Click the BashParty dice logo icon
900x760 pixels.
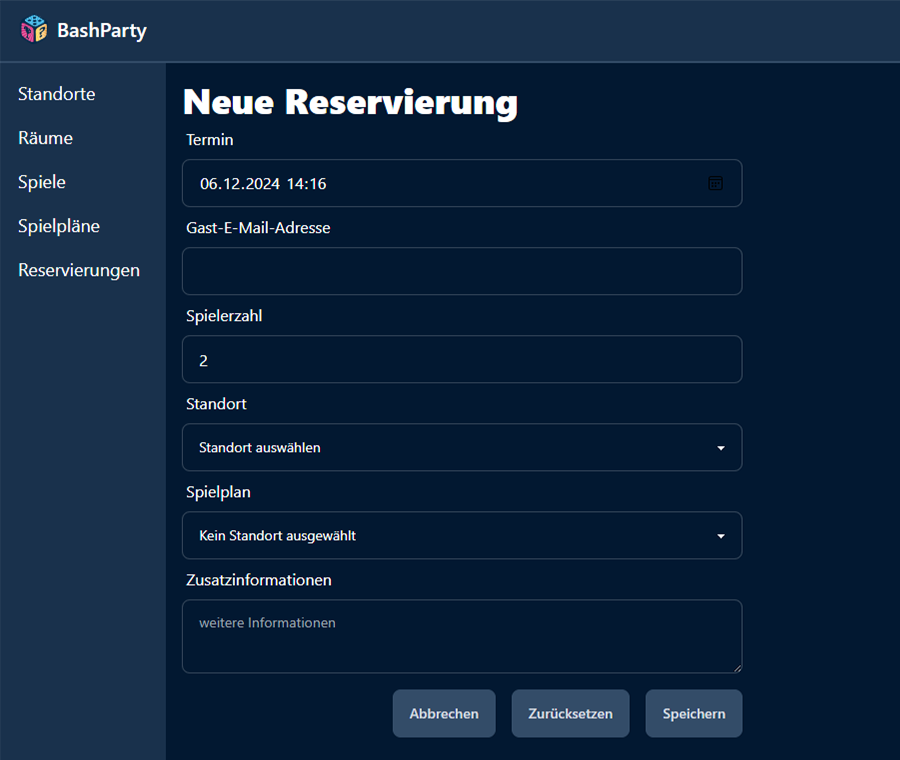coord(34,30)
